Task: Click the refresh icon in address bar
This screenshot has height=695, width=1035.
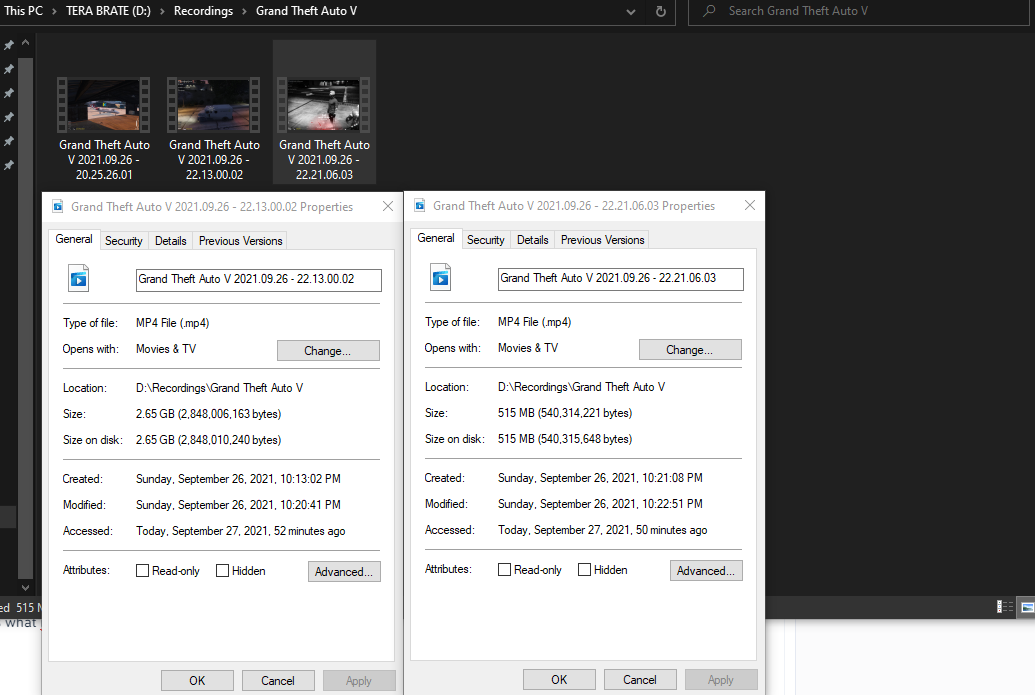Action: click(x=660, y=11)
